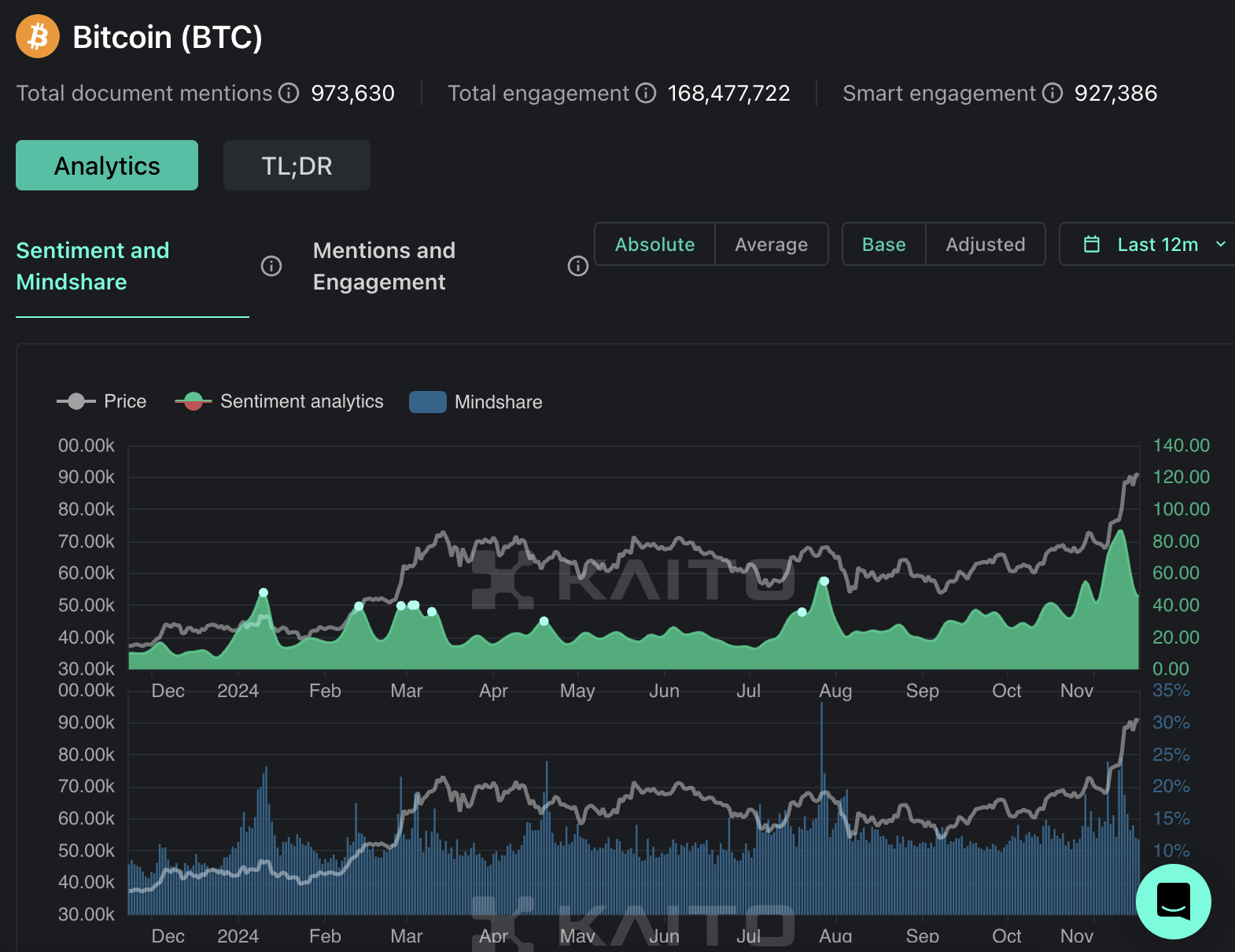This screenshot has height=952, width=1235.
Task: Click sentiment peak marker near August
Action: (x=824, y=581)
